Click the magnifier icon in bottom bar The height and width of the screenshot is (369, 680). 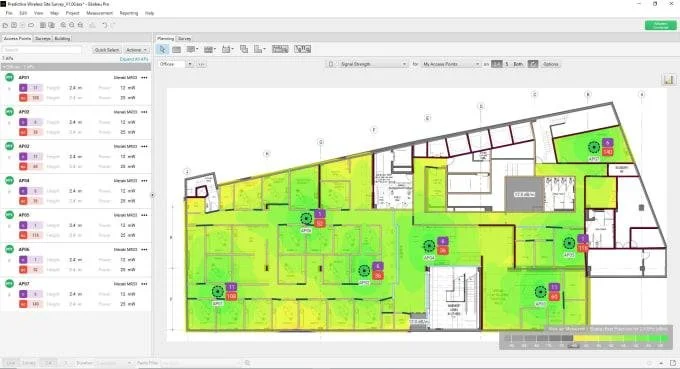(x=247, y=363)
